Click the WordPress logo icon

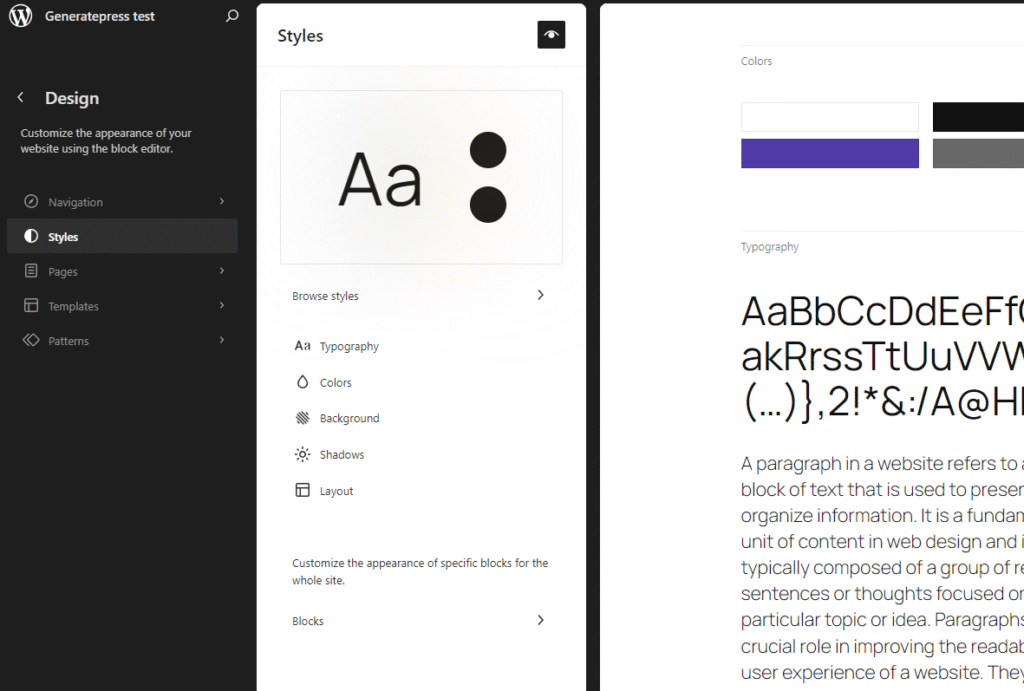point(20,16)
